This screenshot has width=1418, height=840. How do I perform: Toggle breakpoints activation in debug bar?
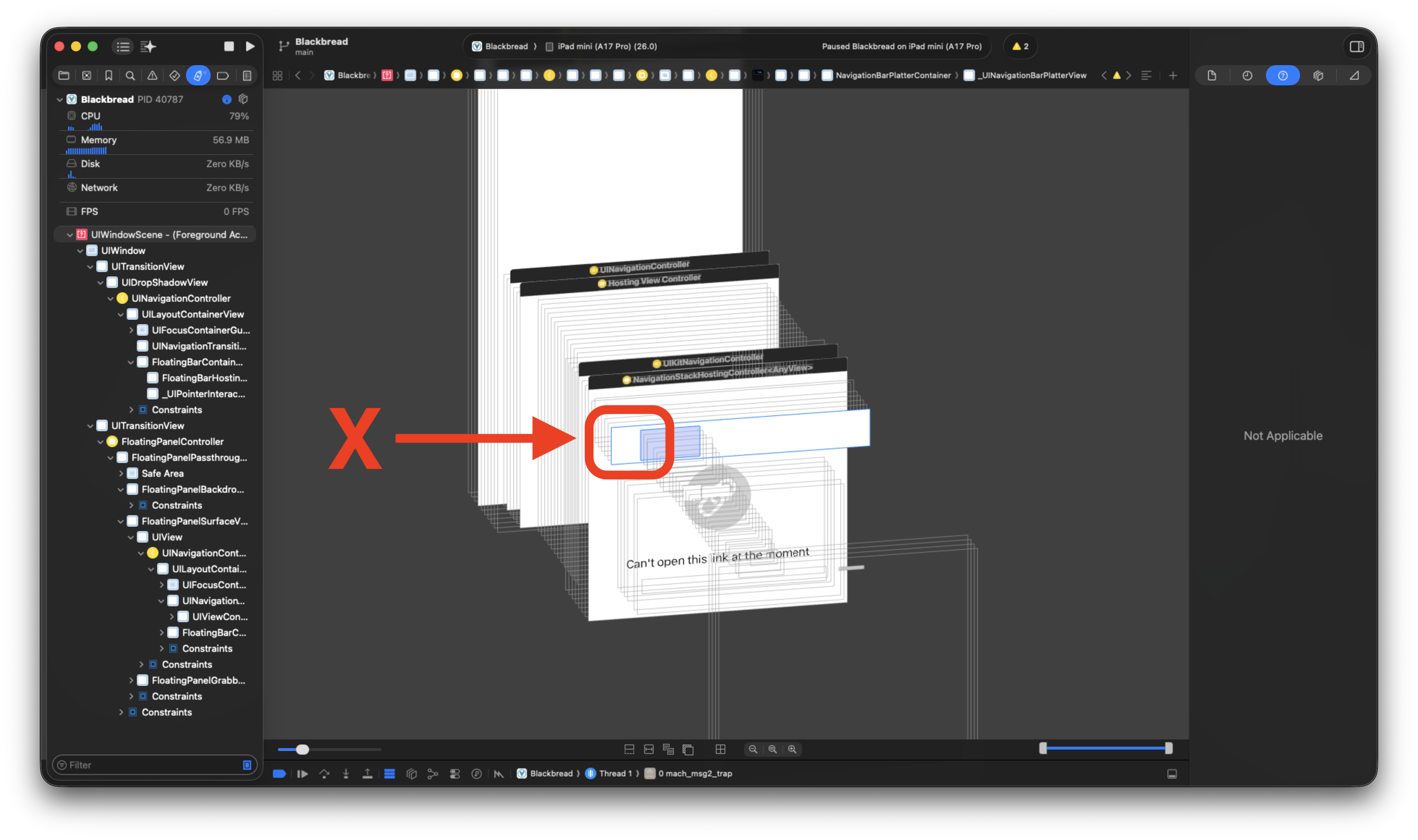click(279, 774)
